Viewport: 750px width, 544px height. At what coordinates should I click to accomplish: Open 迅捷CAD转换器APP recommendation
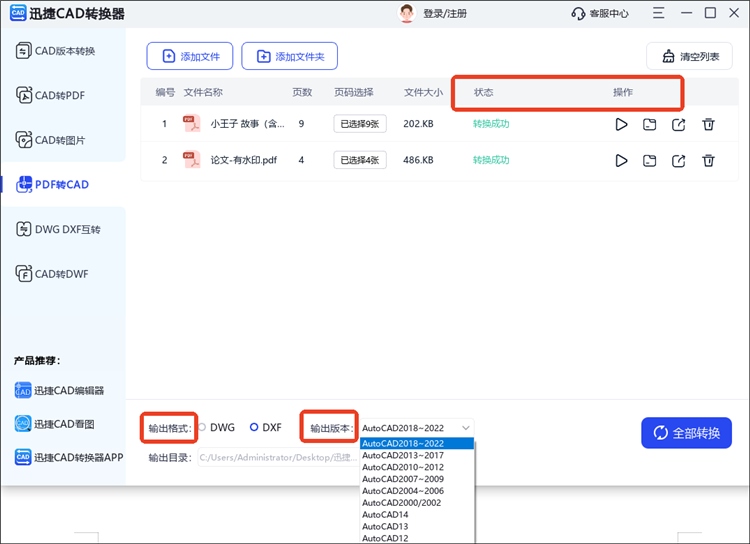coord(69,457)
